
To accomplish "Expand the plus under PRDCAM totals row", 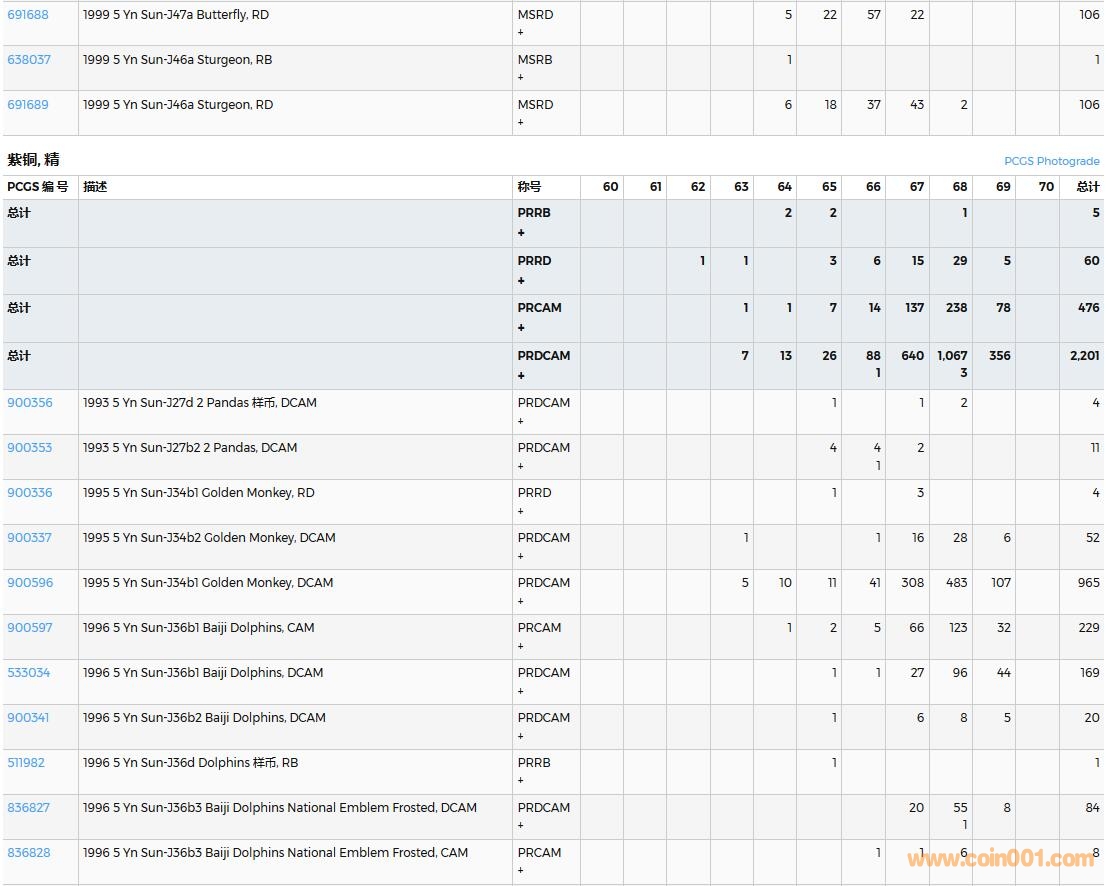I will (521, 376).
